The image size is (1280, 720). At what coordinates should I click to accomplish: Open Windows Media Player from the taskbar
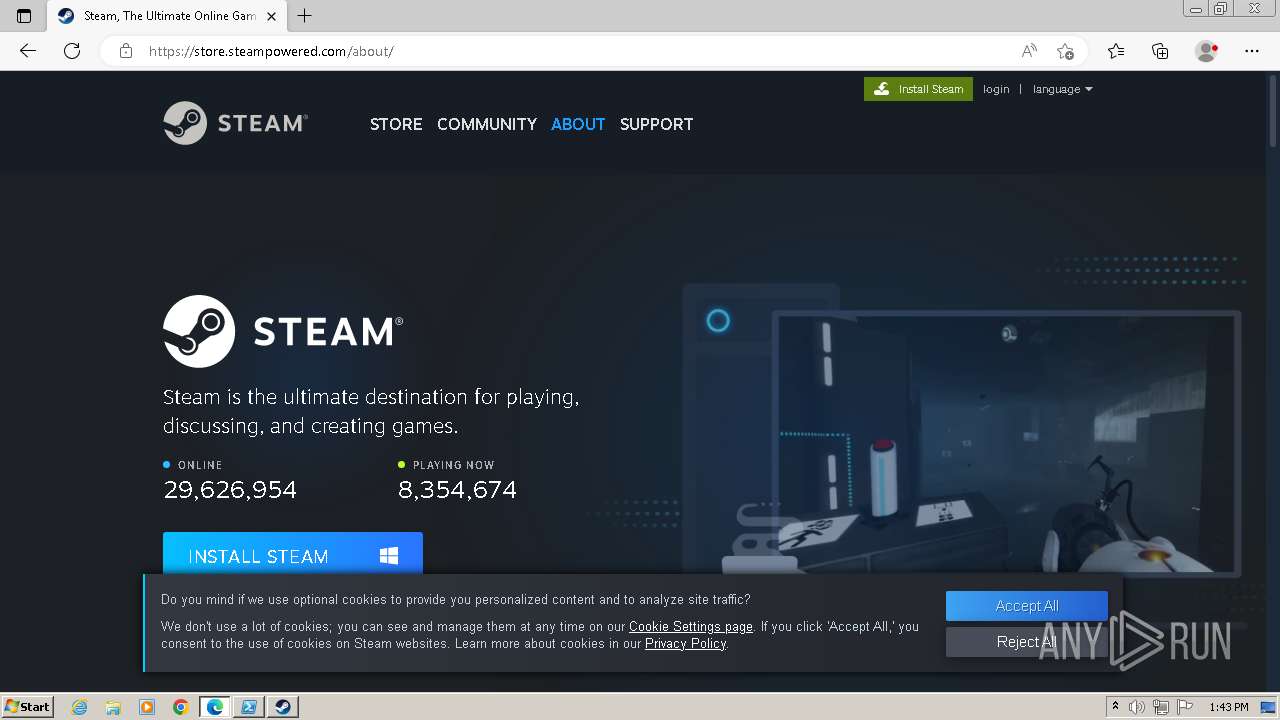coord(147,707)
